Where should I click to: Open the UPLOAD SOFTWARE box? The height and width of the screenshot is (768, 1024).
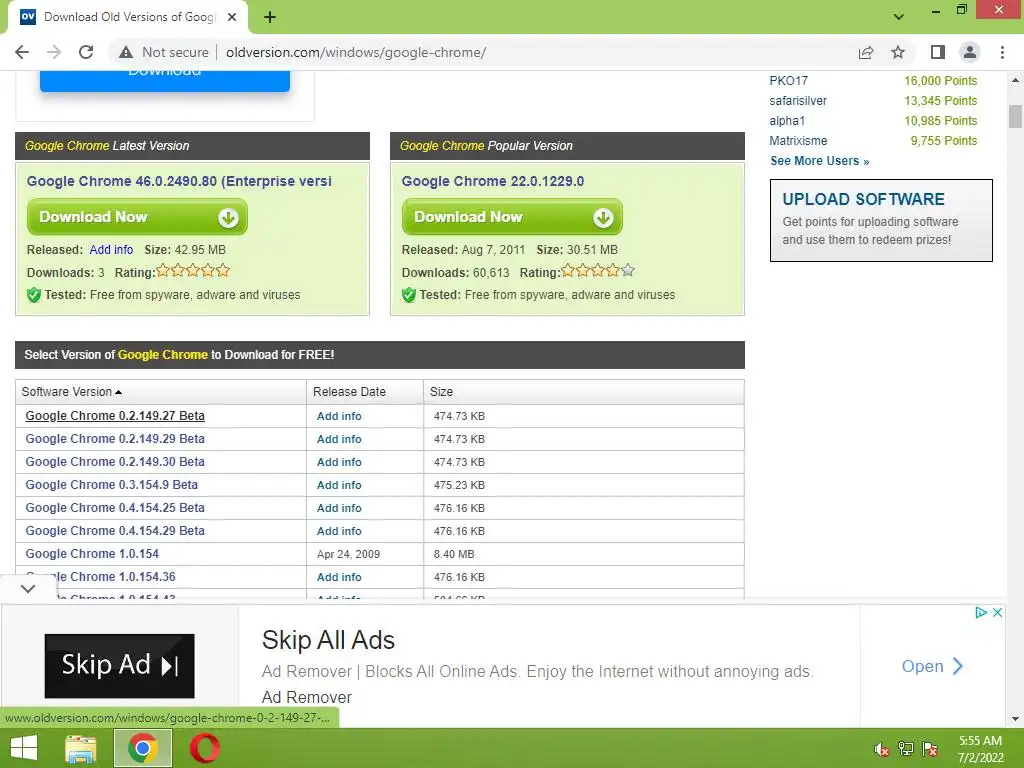pyautogui.click(x=881, y=220)
